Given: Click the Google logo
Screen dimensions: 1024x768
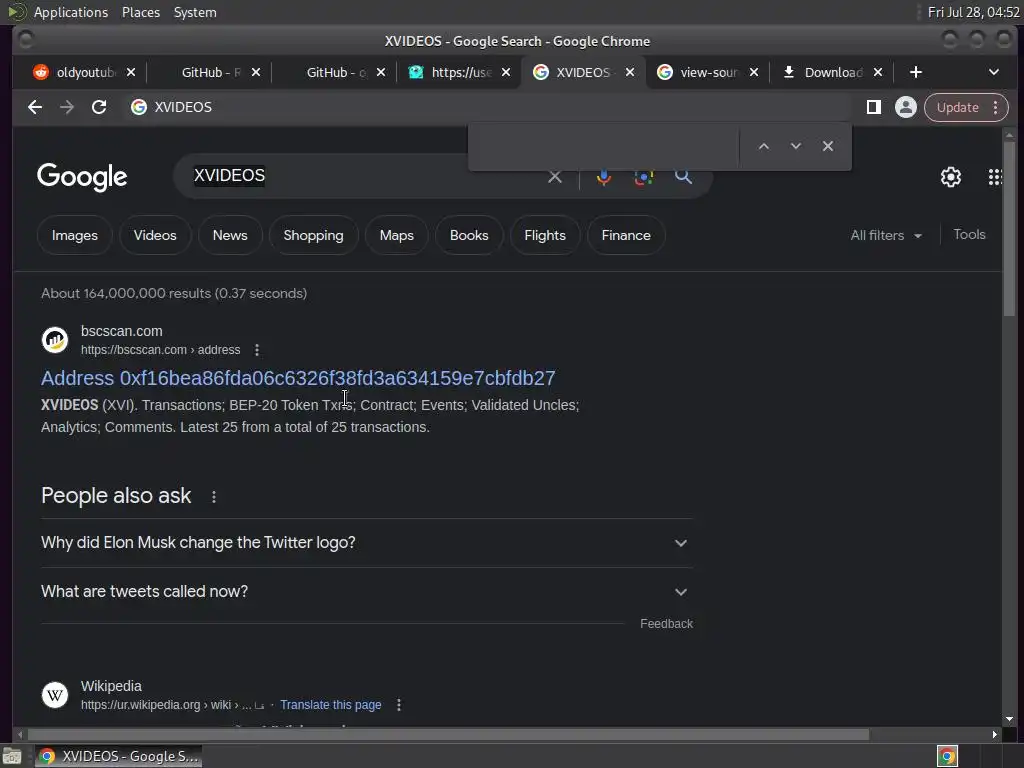Looking at the screenshot, I should pyautogui.click(x=82, y=177).
